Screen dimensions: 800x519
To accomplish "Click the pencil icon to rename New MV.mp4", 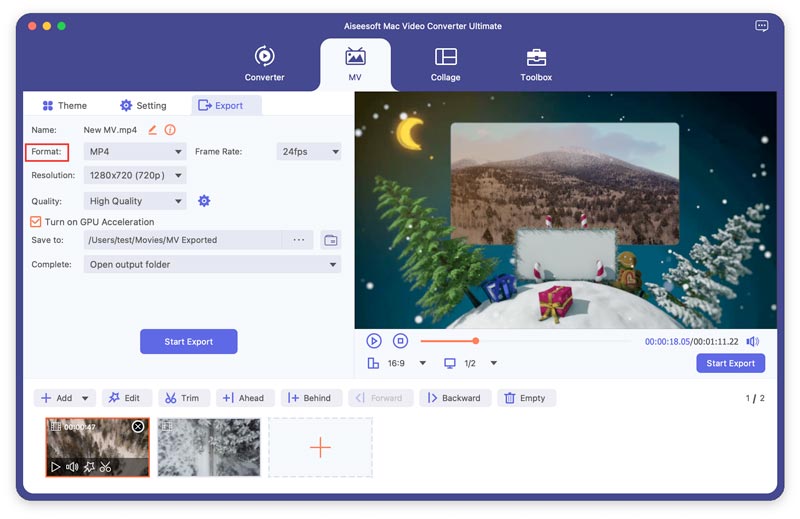I will click(x=152, y=130).
